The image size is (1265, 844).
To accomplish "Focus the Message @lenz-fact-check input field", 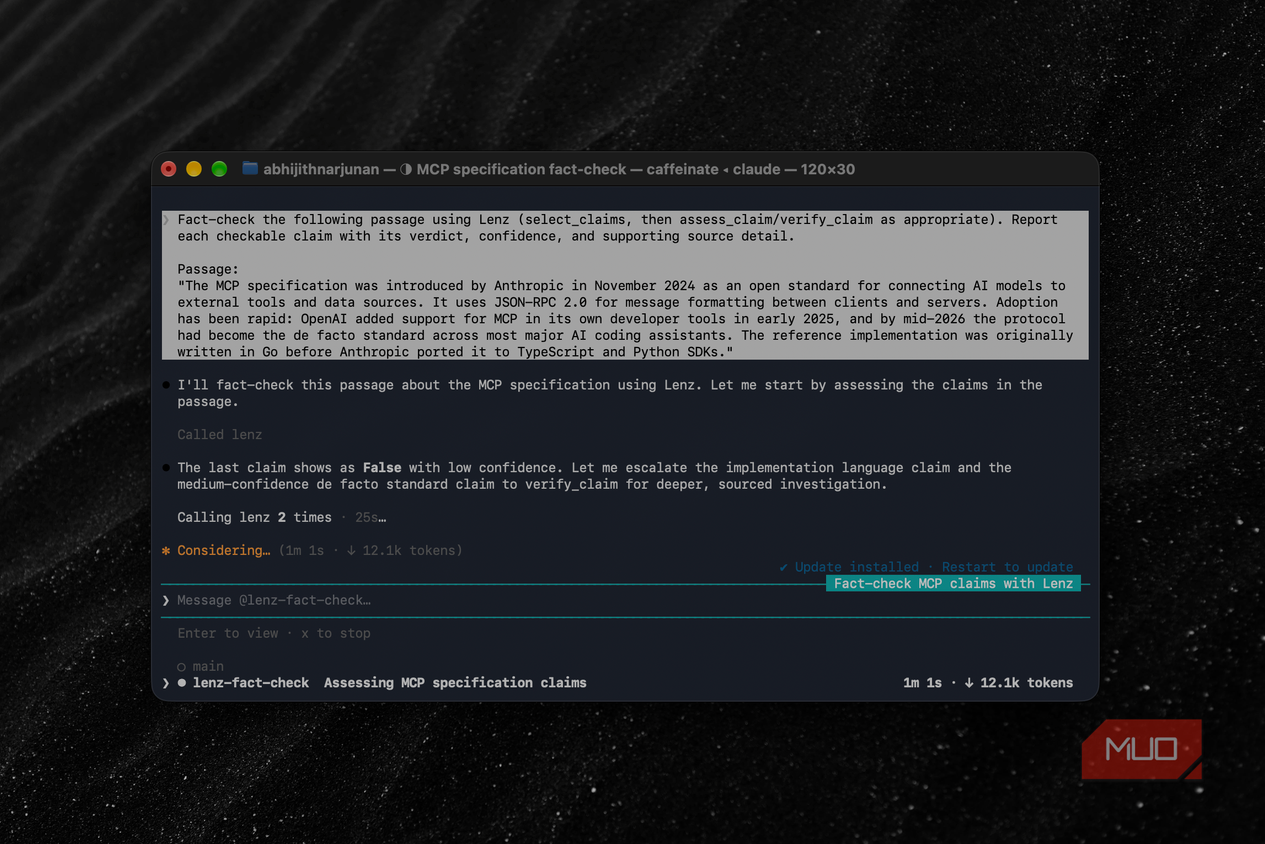I will (625, 600).
